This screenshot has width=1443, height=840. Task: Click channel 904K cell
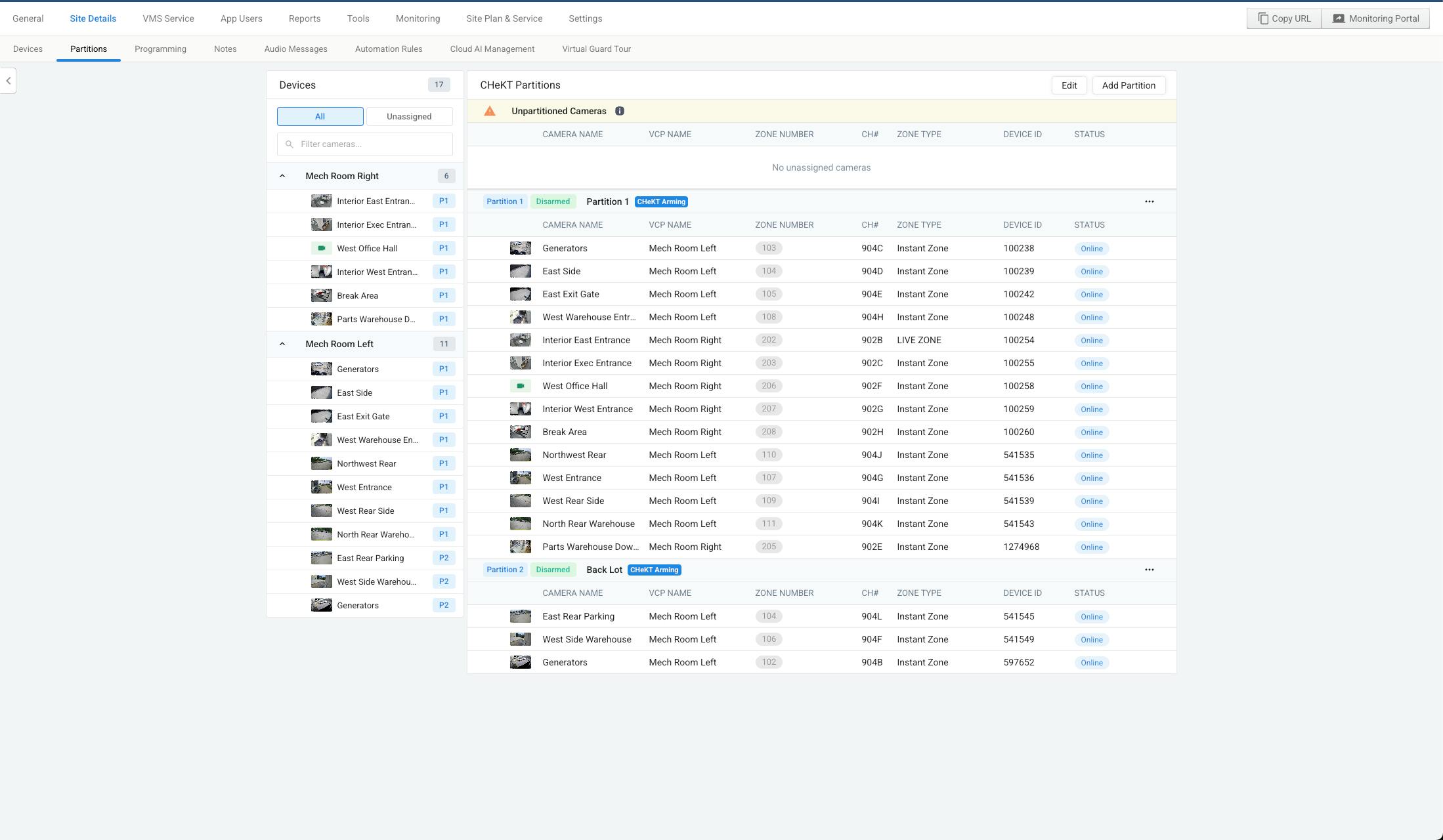point(872,524)
